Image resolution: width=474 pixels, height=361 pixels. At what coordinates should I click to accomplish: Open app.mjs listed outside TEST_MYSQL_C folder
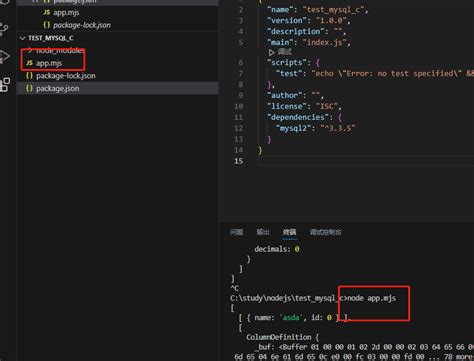click(x=66, y=13)
